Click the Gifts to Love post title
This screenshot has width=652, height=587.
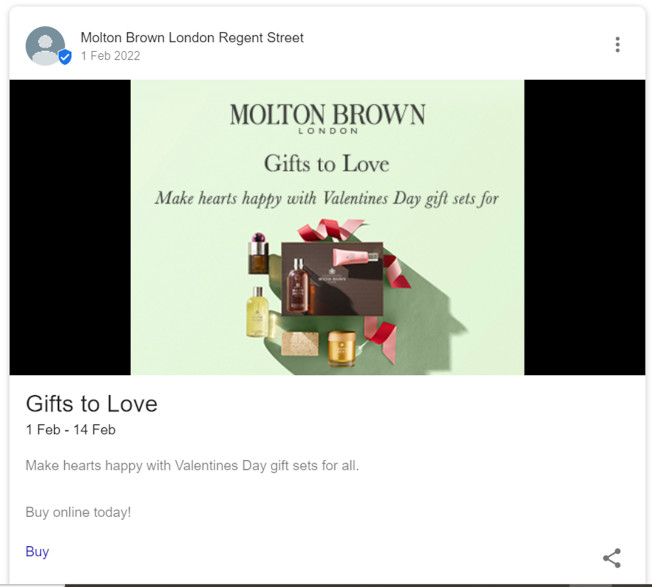[91, 403]
